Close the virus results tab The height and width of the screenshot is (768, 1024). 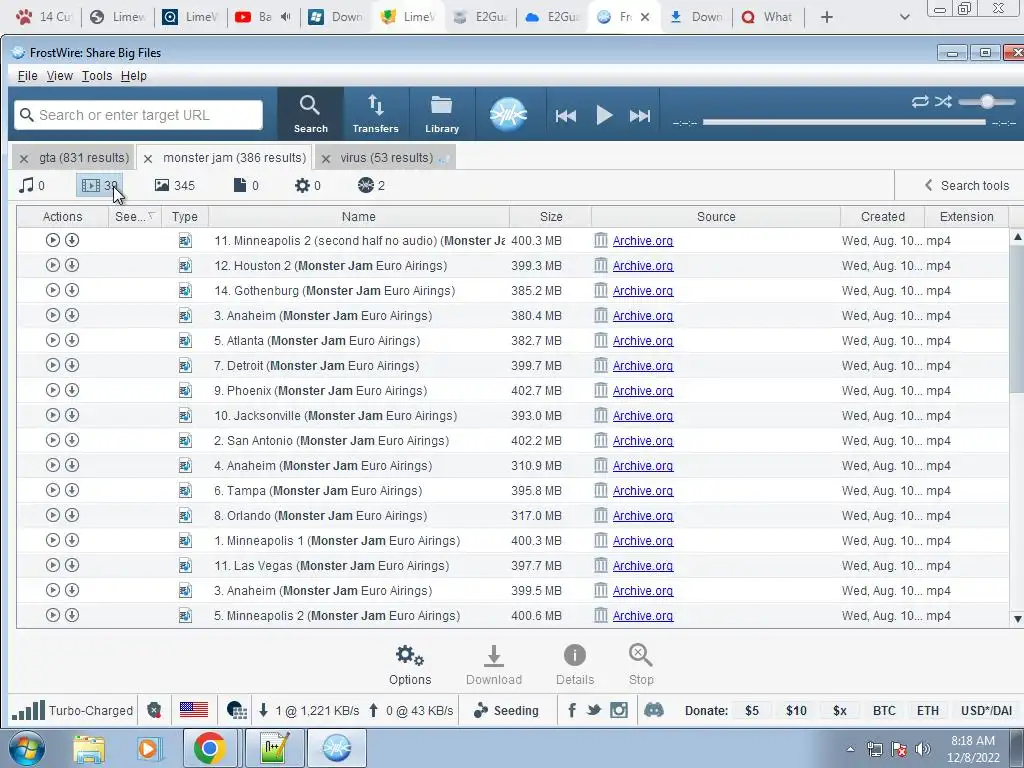click(x=326, y=158)
